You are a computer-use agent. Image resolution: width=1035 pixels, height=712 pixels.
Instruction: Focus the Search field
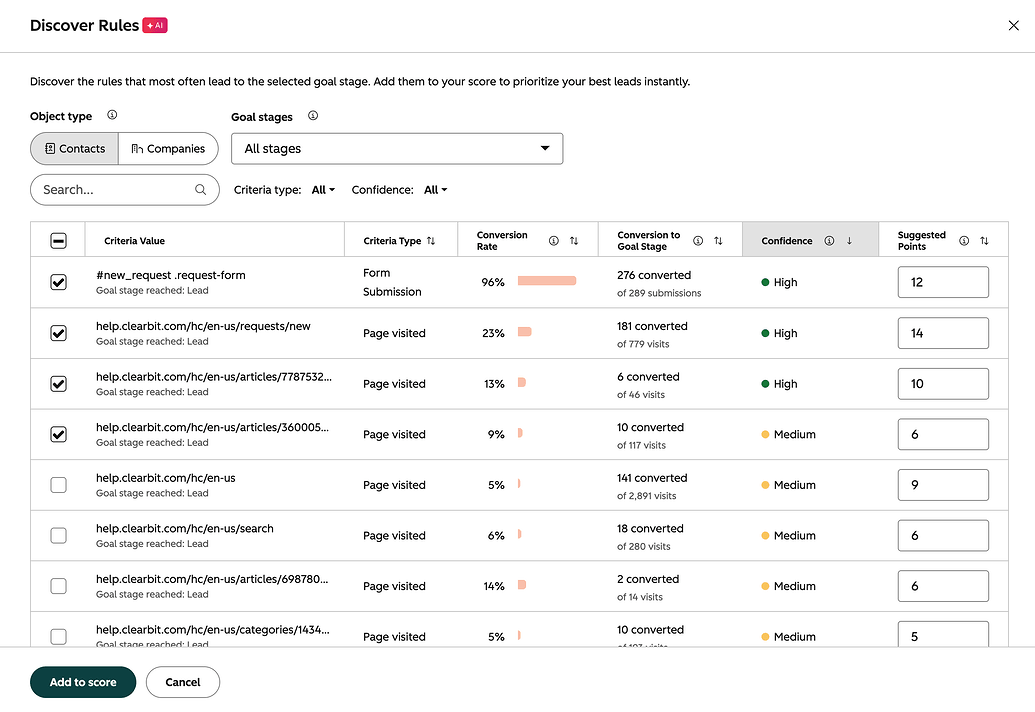pyautogui.click(x=125, y=190)
